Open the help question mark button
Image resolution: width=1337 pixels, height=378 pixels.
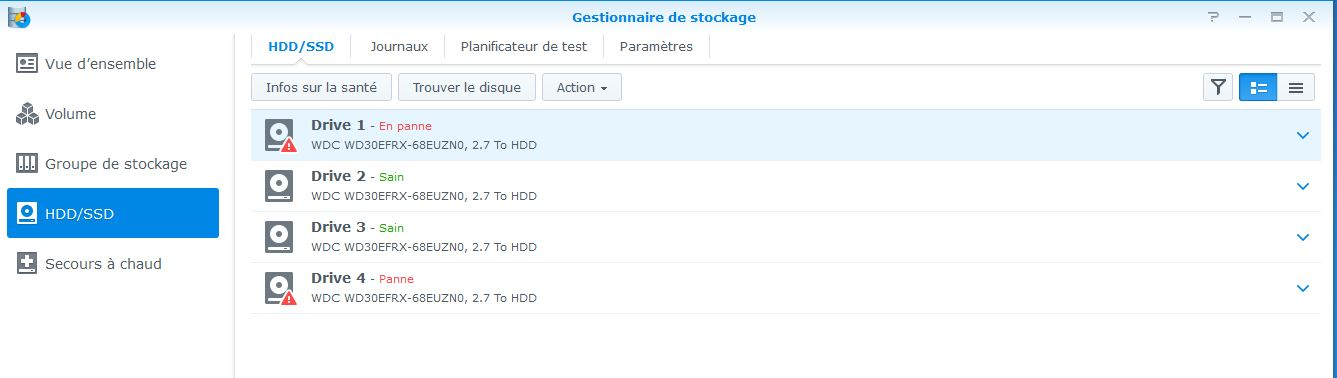click(1213, 17)
